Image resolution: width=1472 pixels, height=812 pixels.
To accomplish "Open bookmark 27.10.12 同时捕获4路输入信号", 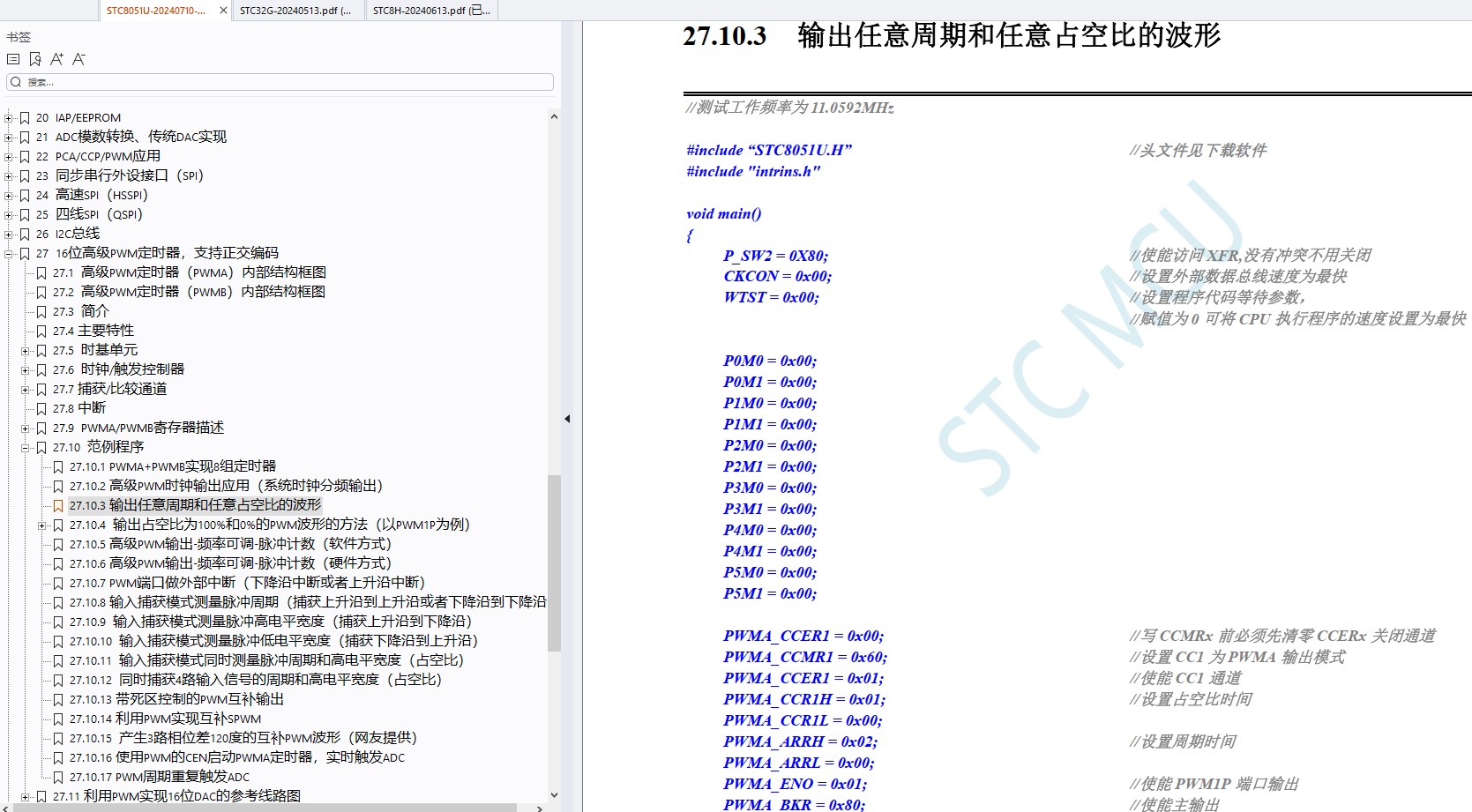I will [x=256, y=681].
